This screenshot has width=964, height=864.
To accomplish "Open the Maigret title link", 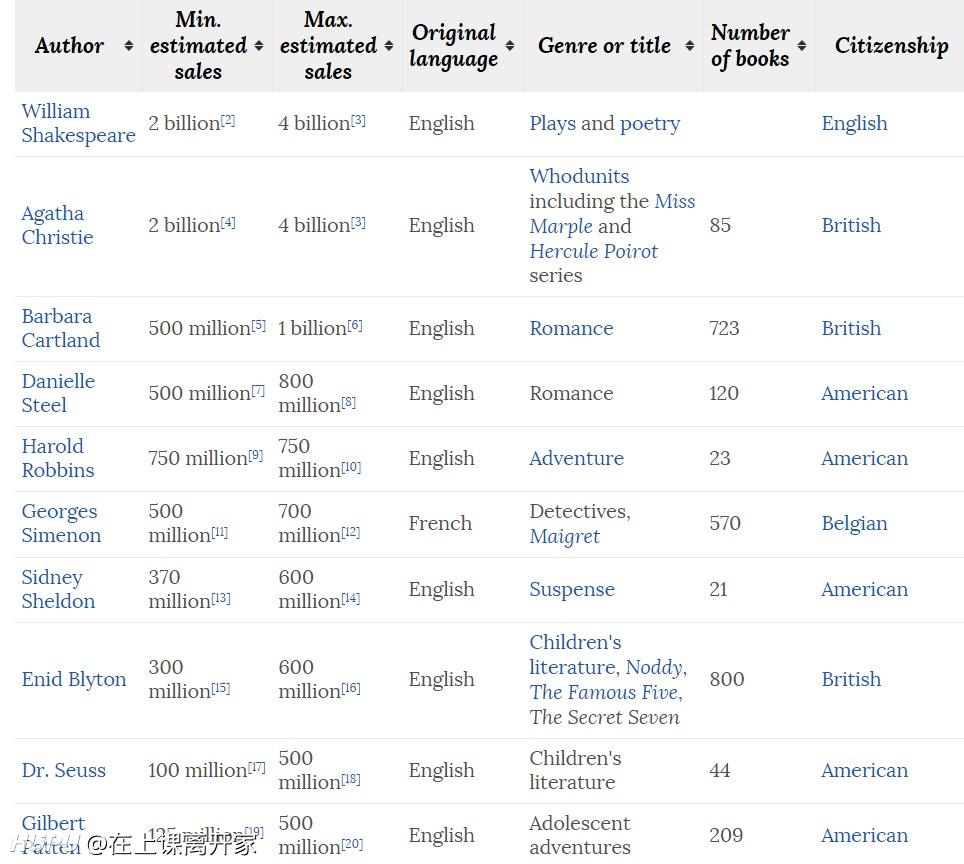I will [564, 536].
